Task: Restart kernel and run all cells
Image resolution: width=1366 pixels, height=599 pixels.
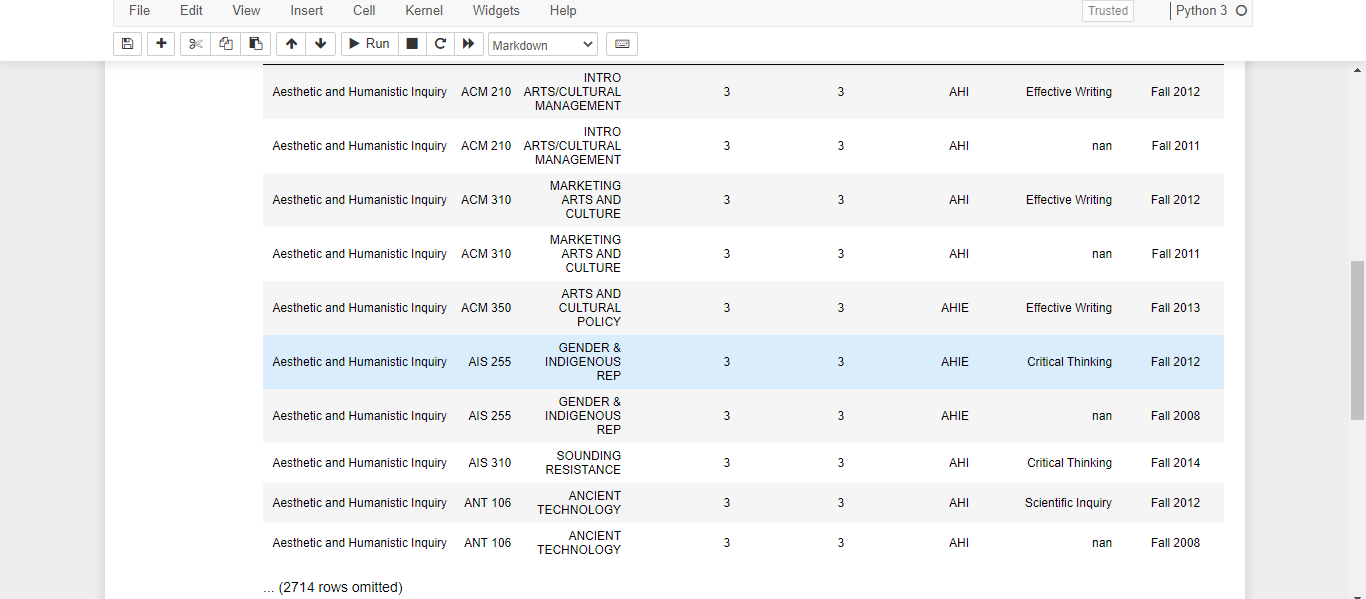Action: click(x=468, y=44)
